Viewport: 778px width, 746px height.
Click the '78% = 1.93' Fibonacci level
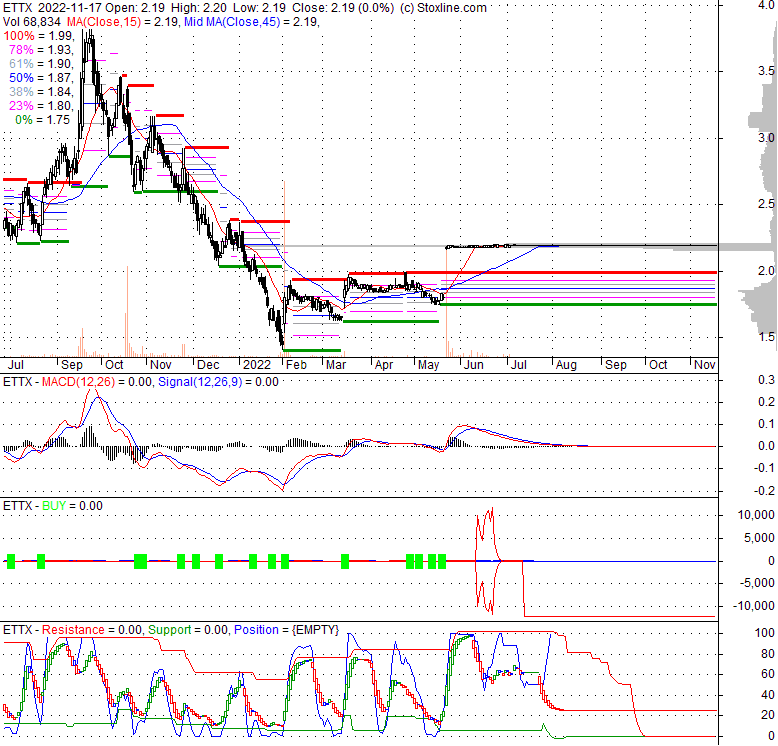41,50
